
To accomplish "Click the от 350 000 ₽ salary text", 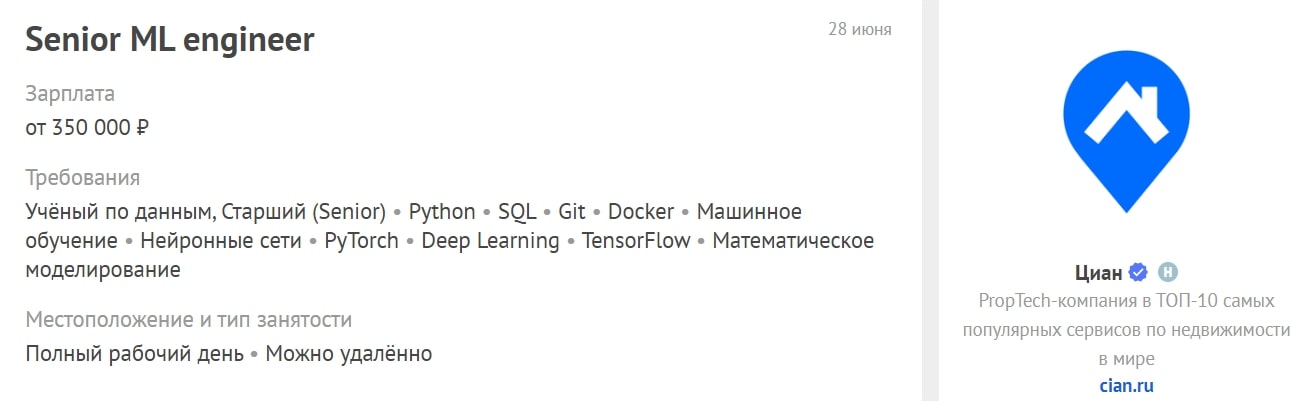I will coord(87,128).
